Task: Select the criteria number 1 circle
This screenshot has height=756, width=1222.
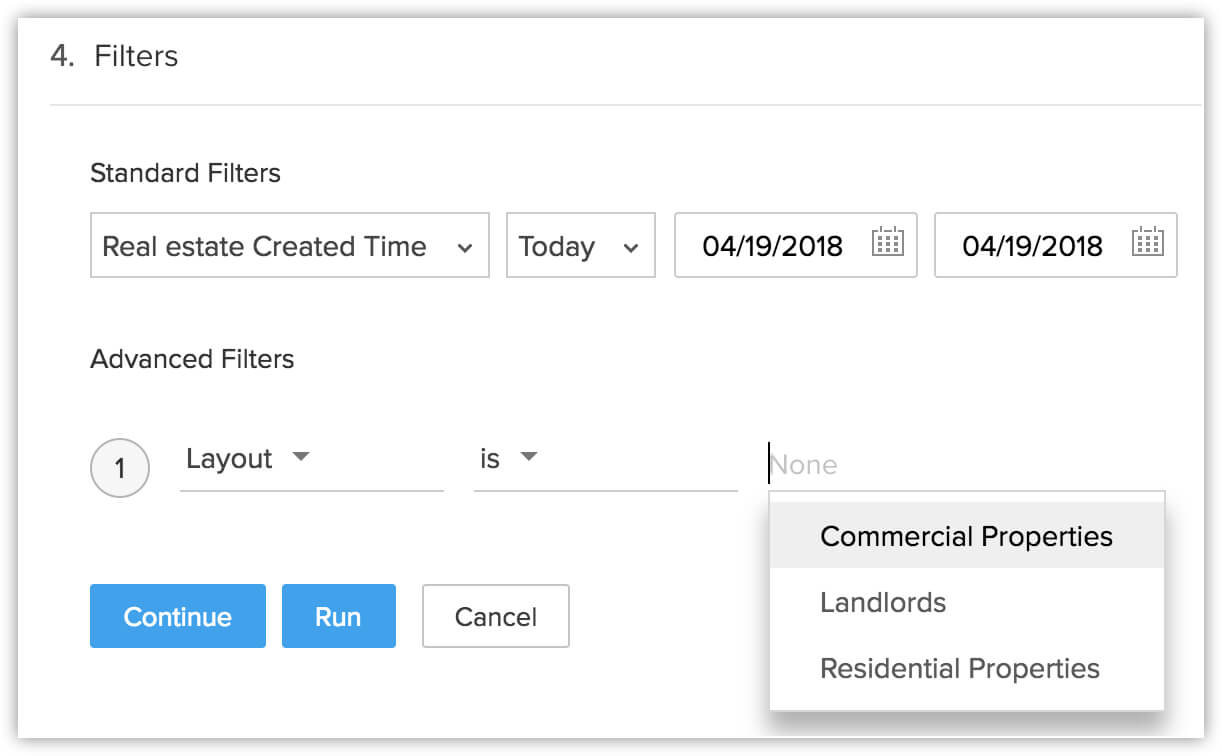Action: tap(120, 467)
